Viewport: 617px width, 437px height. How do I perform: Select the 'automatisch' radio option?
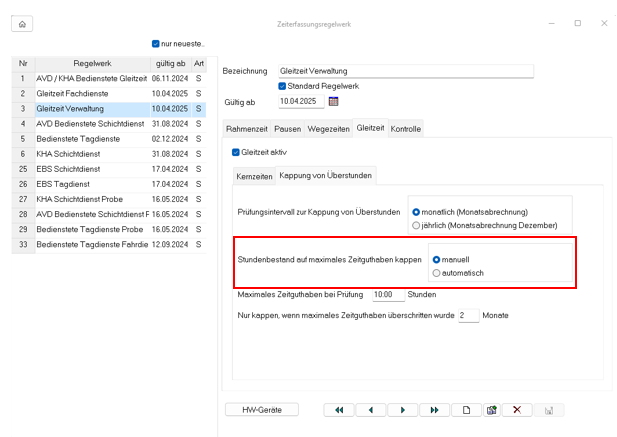pos(436,272)
